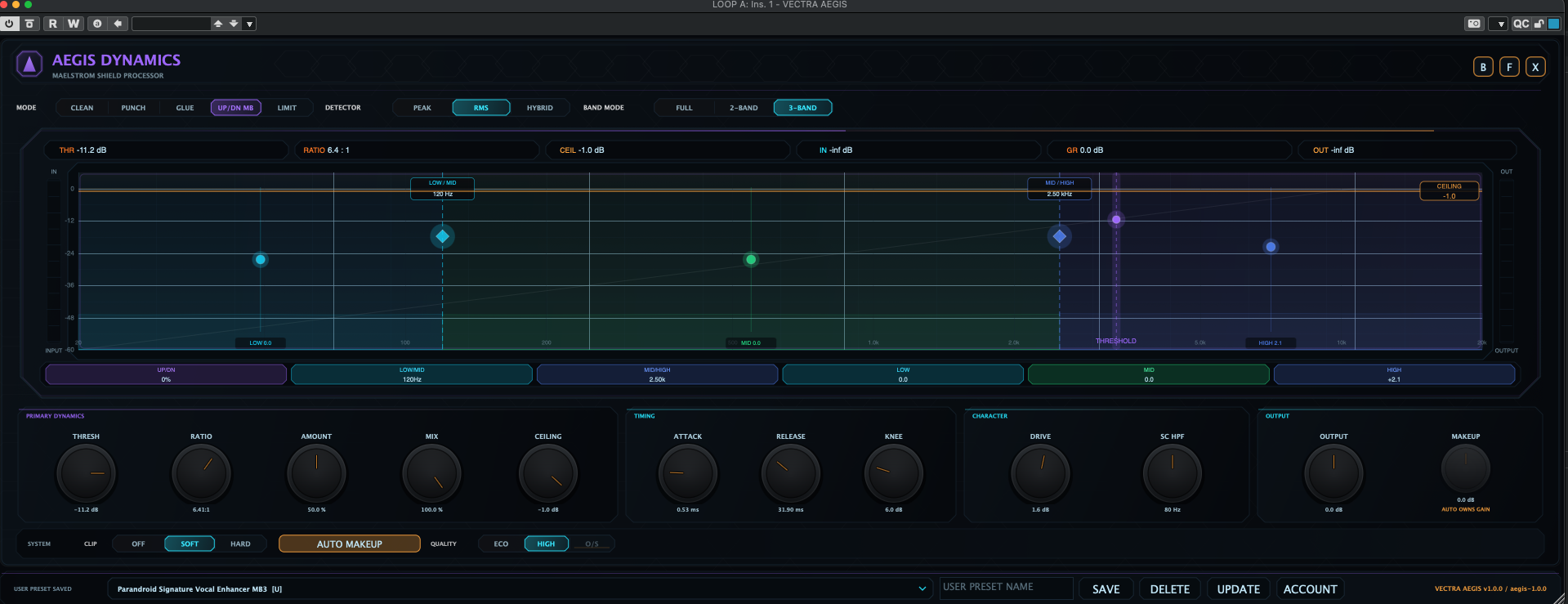Screen dimensions: 1568x604
Task: Set clip mode to OFF
Action: click(x=139, y=544)
